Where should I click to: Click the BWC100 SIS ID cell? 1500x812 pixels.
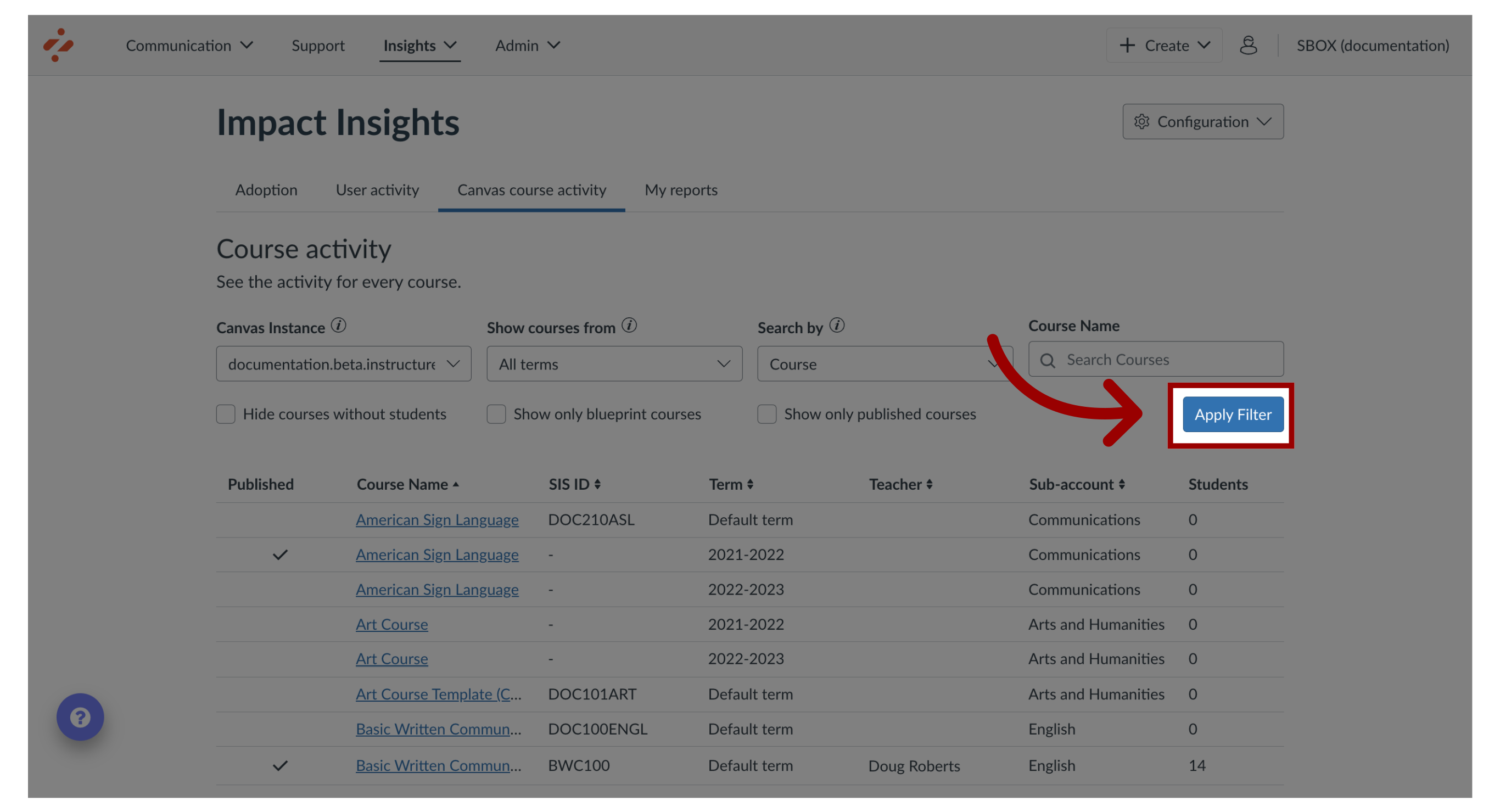pos(579,766)
